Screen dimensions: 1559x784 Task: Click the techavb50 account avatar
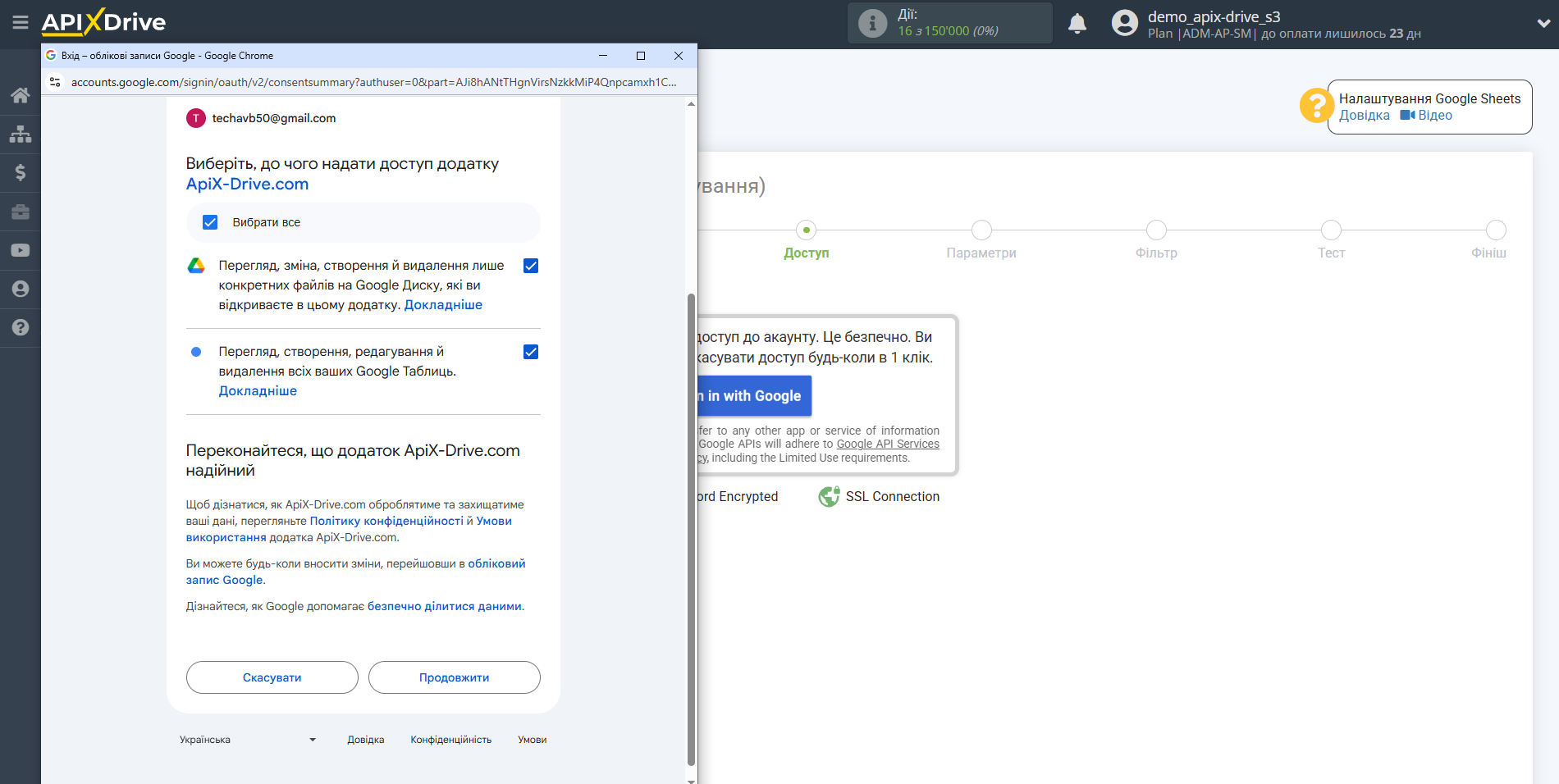point(196,118)
